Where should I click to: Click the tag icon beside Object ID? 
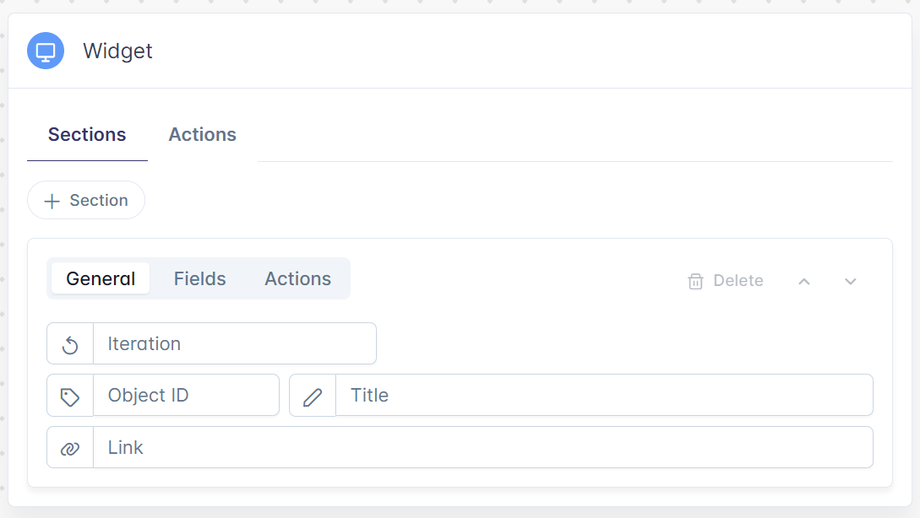(70, 396)
